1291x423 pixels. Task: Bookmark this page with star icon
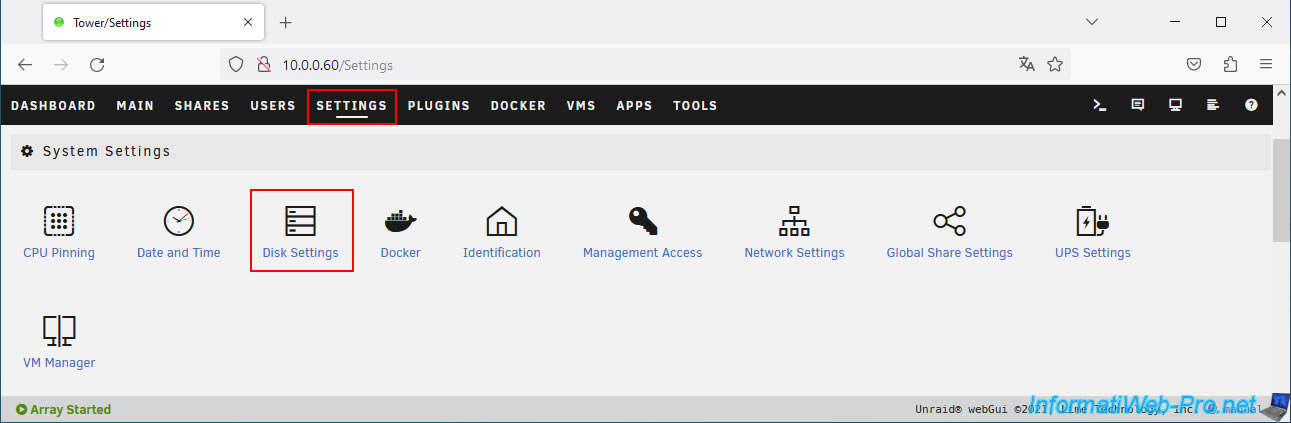(x=1054, y=65)
